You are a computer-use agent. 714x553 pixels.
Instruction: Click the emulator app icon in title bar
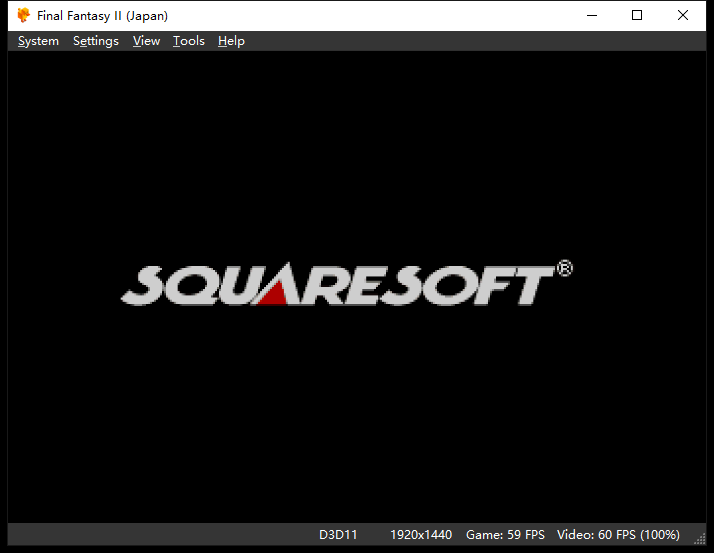[x=24, y=15]
